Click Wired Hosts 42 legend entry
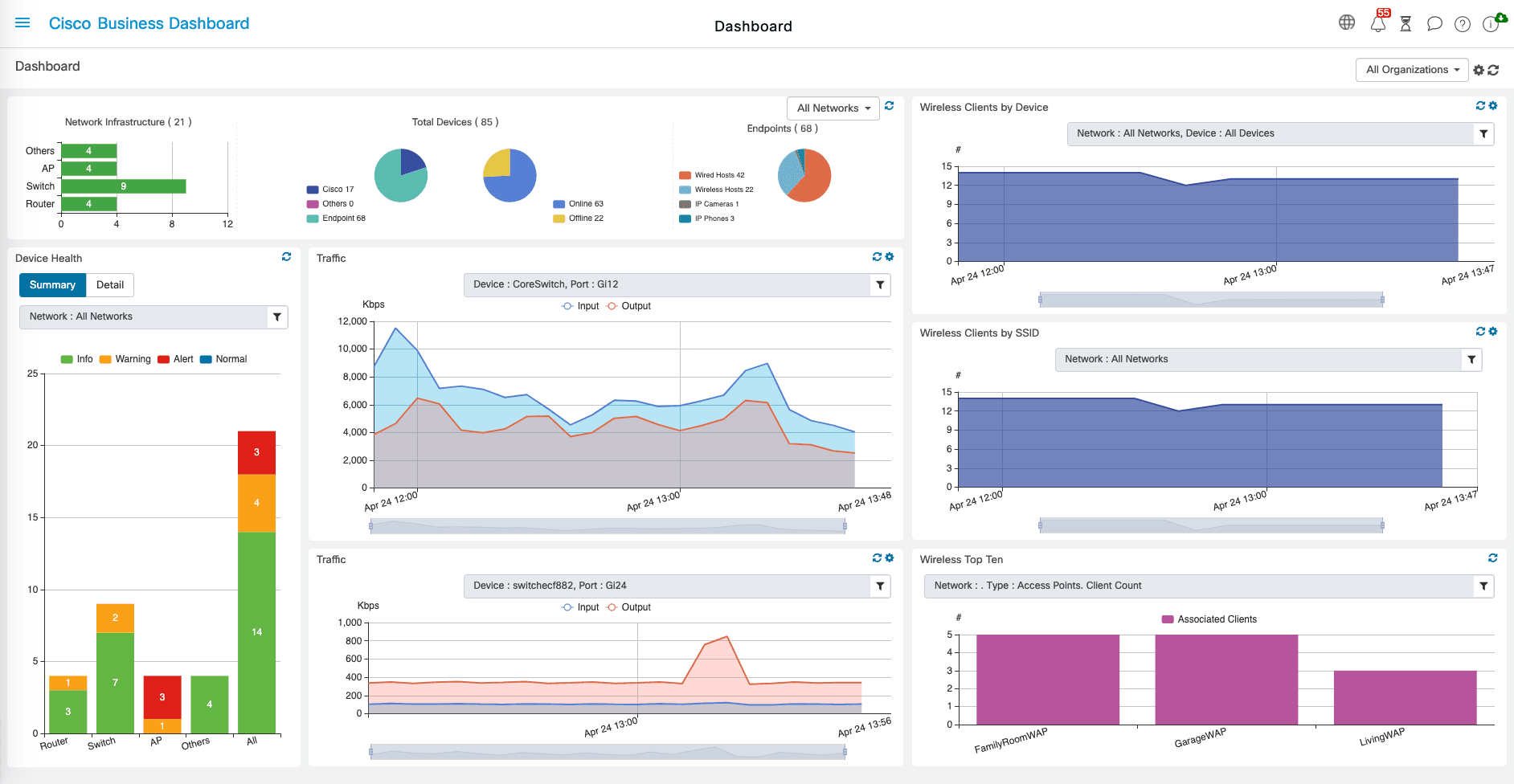Screen dimensions: 1514x784 712,175
